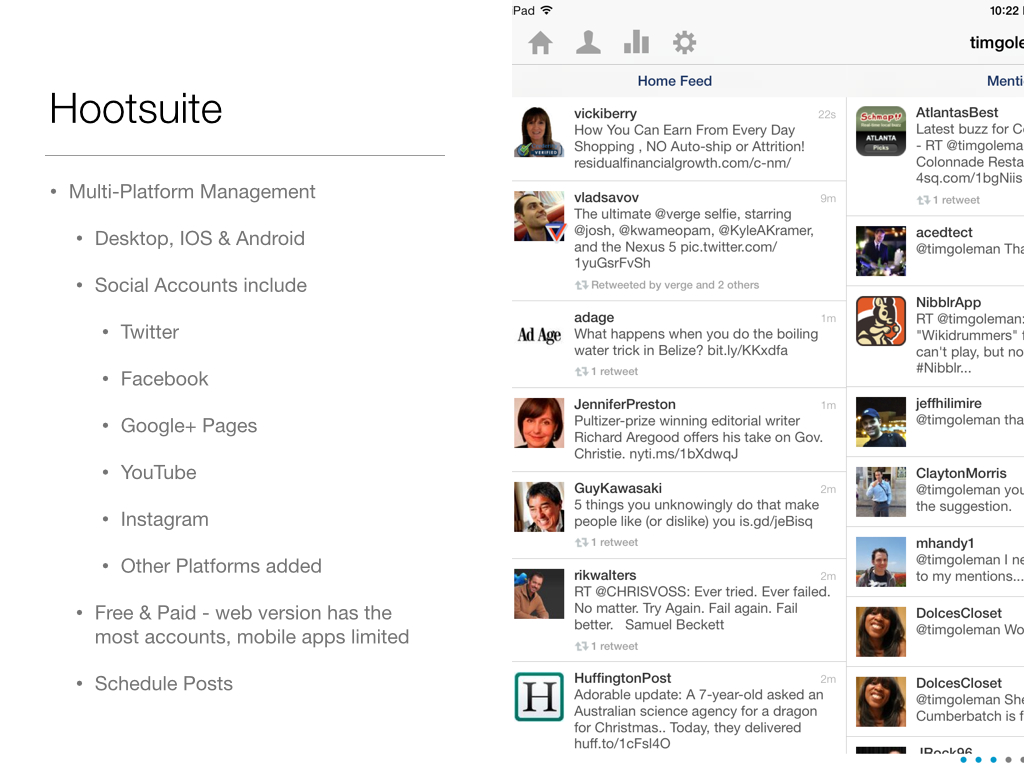Click the Ad Age logo avatar
Image resolution: width=1024 pixels, height=768 pixels.
point(539,335)
